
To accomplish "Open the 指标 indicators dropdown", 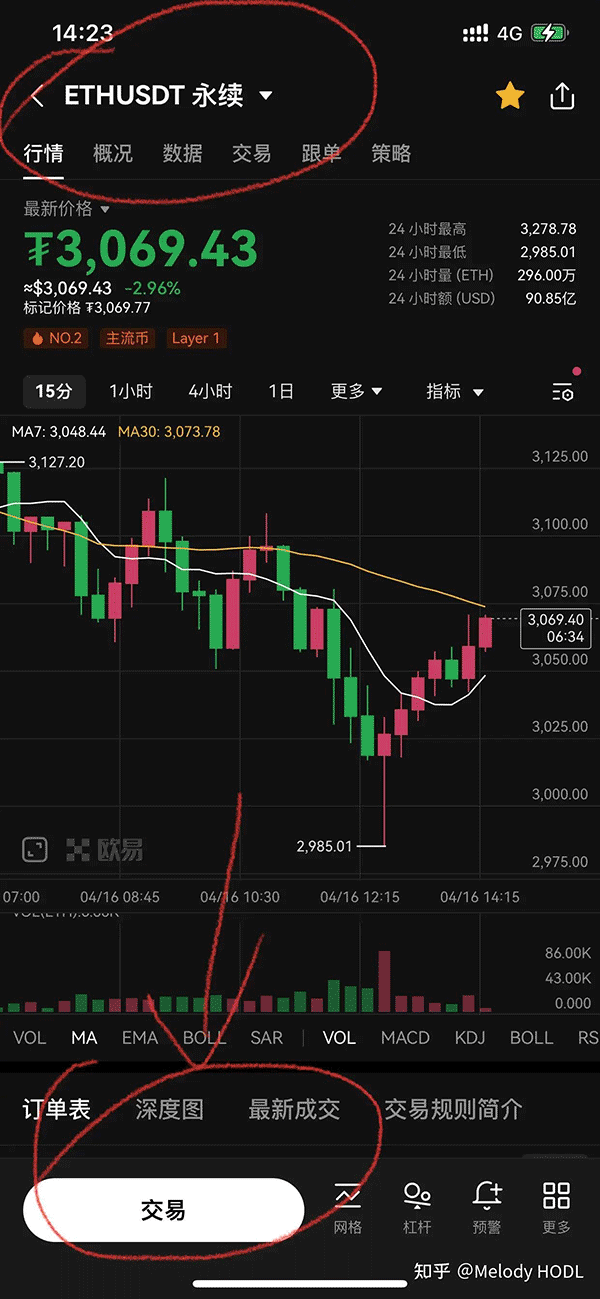I will click(454, 391).
